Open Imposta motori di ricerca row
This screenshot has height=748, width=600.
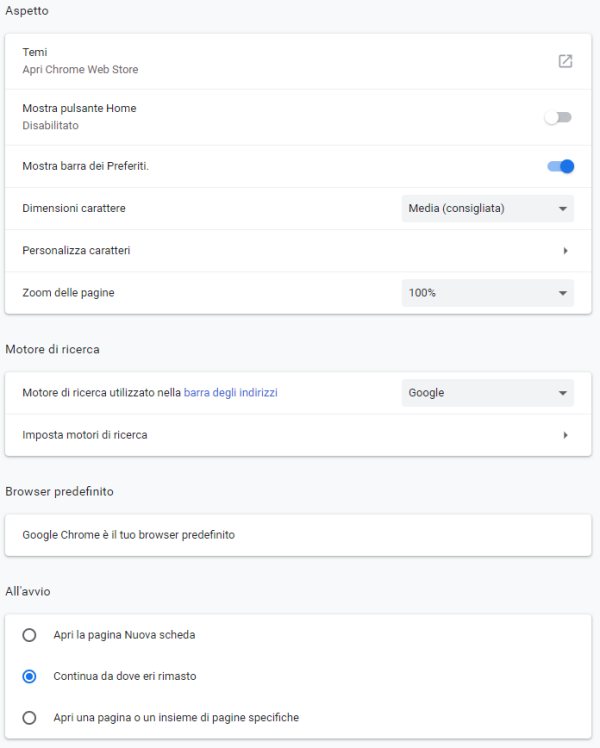coord(298,435)
